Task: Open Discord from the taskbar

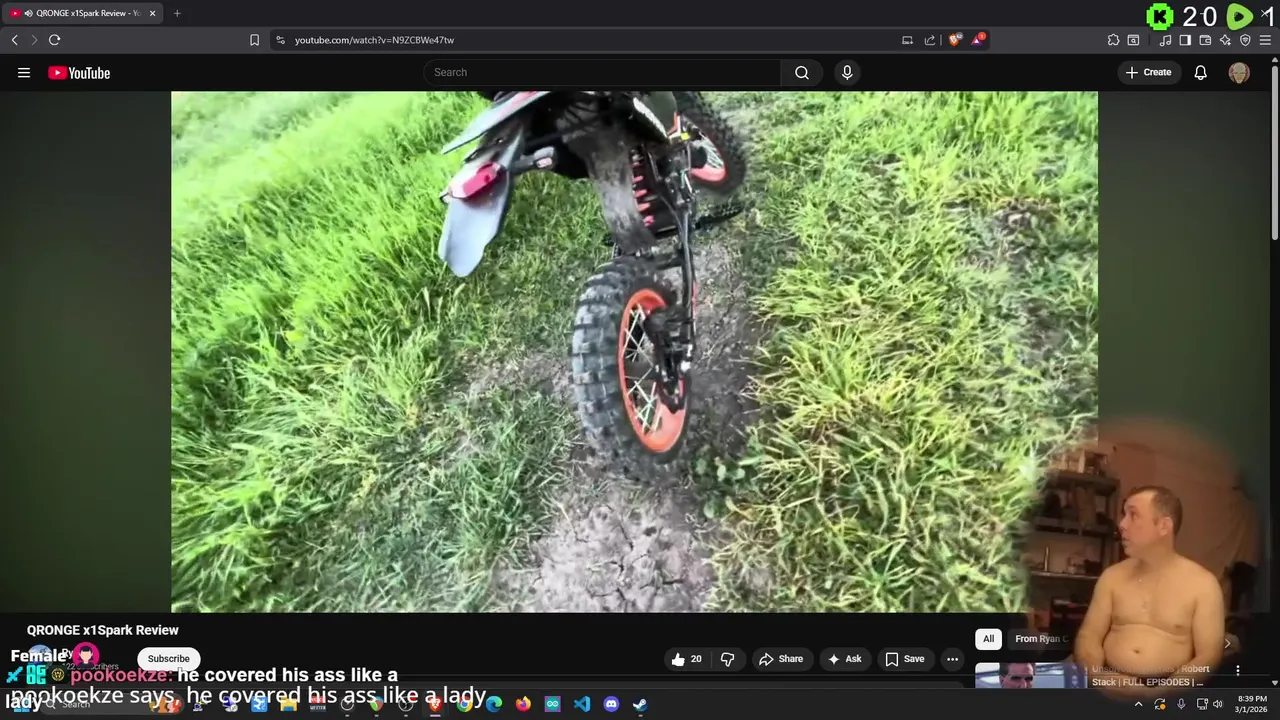Action: pos(611,704)
